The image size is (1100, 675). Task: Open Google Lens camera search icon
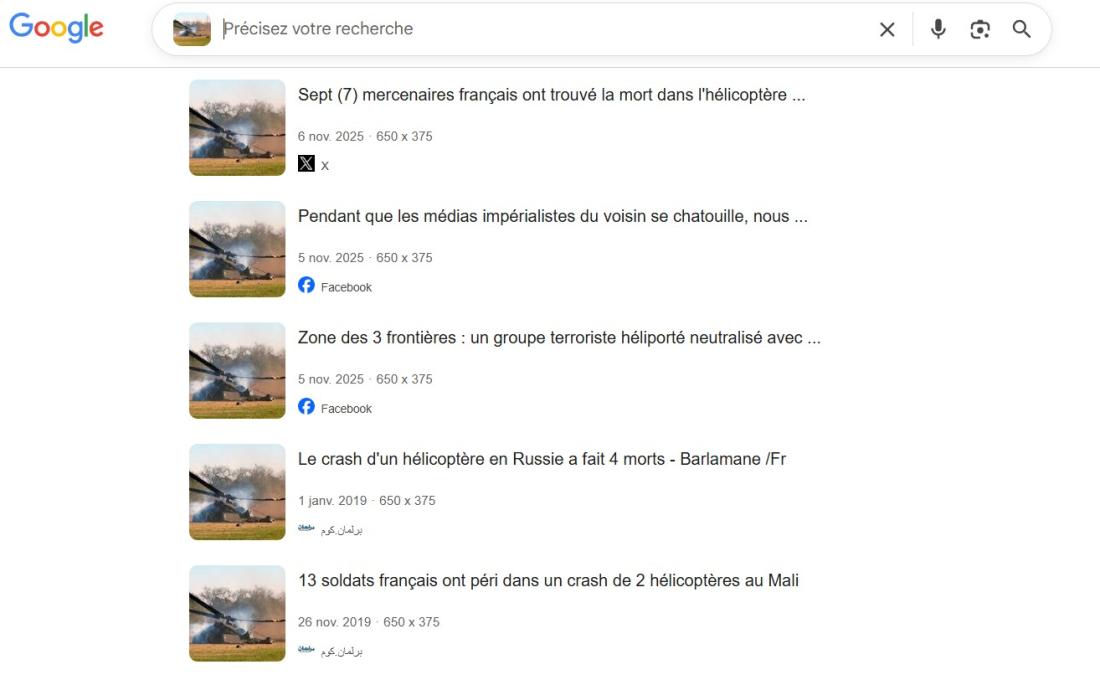[980, 29]
